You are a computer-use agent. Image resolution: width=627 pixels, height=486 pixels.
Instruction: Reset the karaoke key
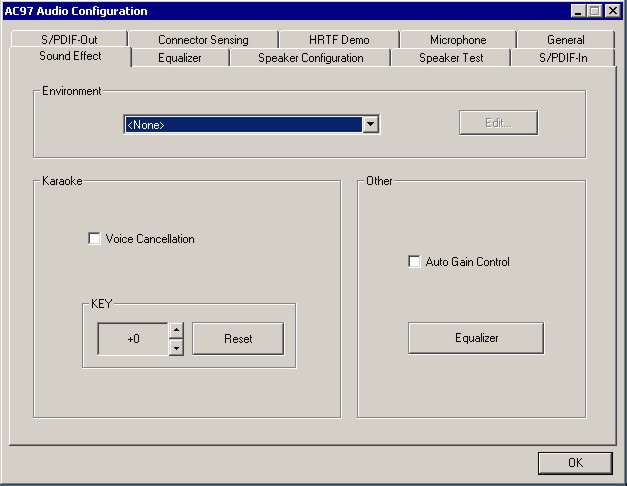click(x=238, y=339)
